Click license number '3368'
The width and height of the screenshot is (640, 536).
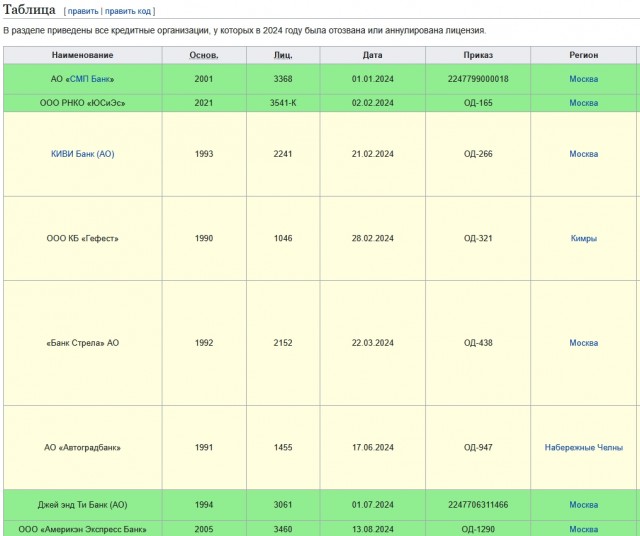coord(283,79)
